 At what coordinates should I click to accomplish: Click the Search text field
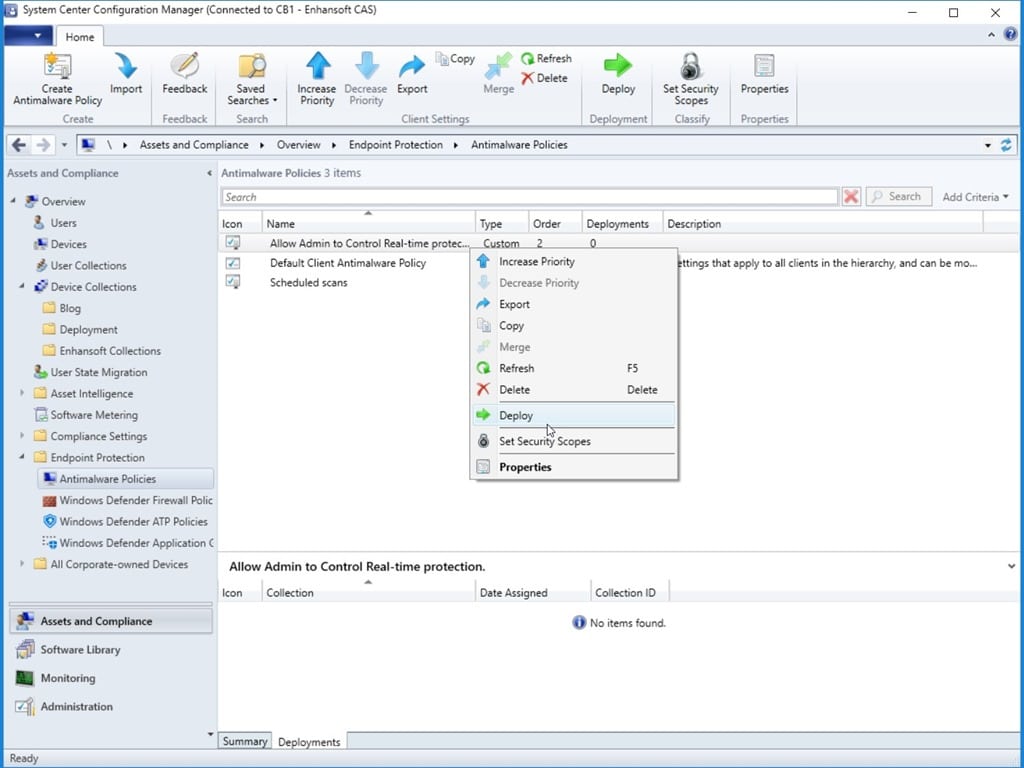tap(530, 197)
